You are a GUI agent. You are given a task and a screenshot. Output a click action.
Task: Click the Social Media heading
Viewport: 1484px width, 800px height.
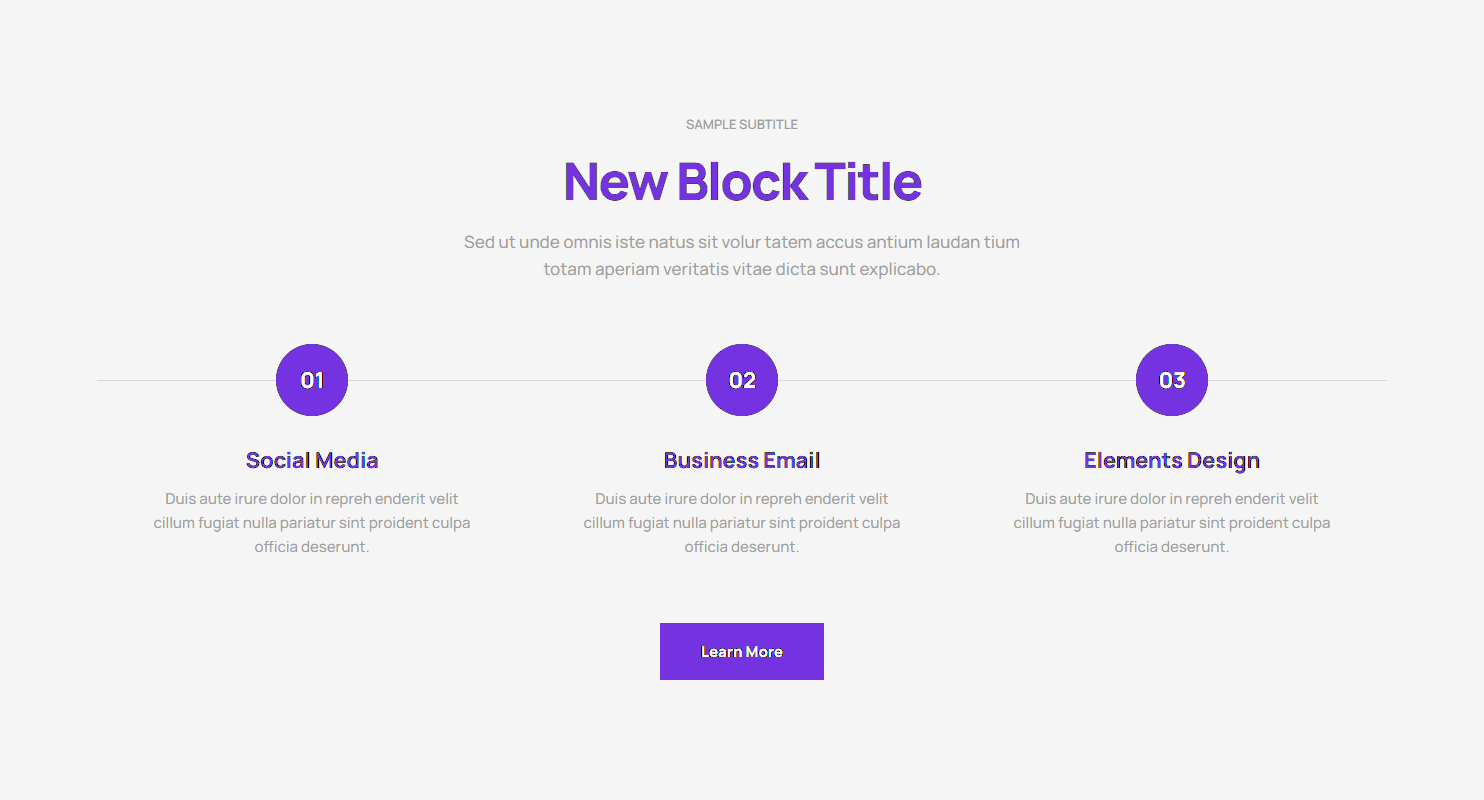pyautogui.click(x=312, y=460)
